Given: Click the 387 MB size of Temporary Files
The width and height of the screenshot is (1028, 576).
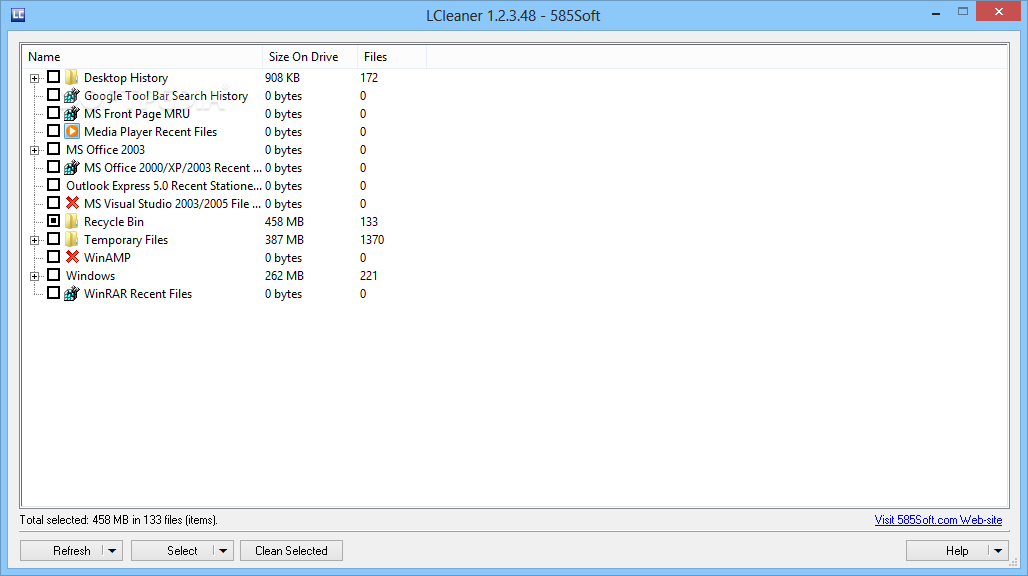Looking at the screenshot, I should [284, 240].
